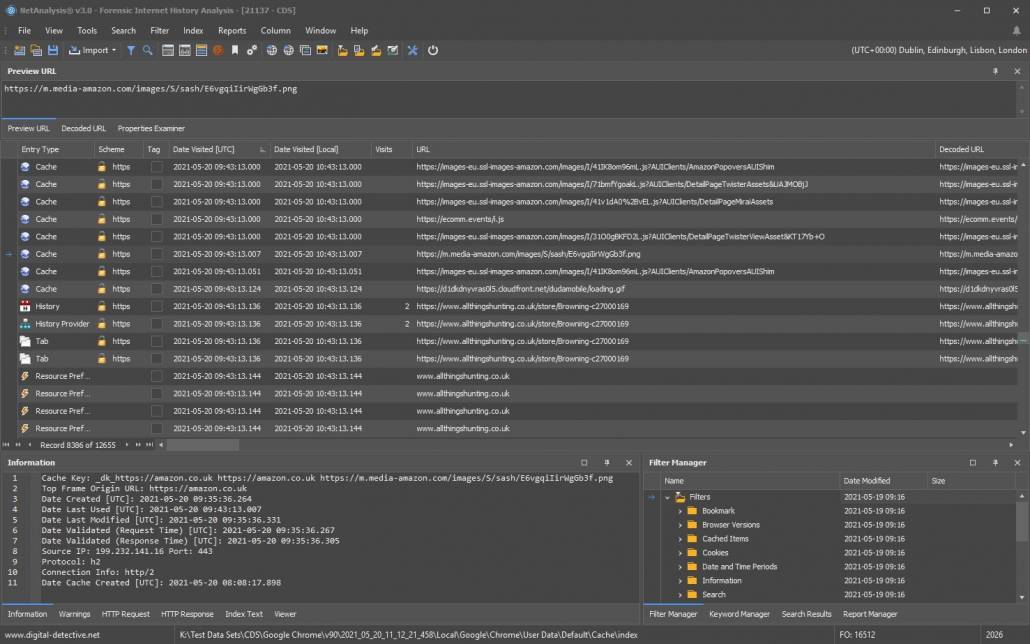Click the bookmark flag toolbar icon

[x=235, y=50]
